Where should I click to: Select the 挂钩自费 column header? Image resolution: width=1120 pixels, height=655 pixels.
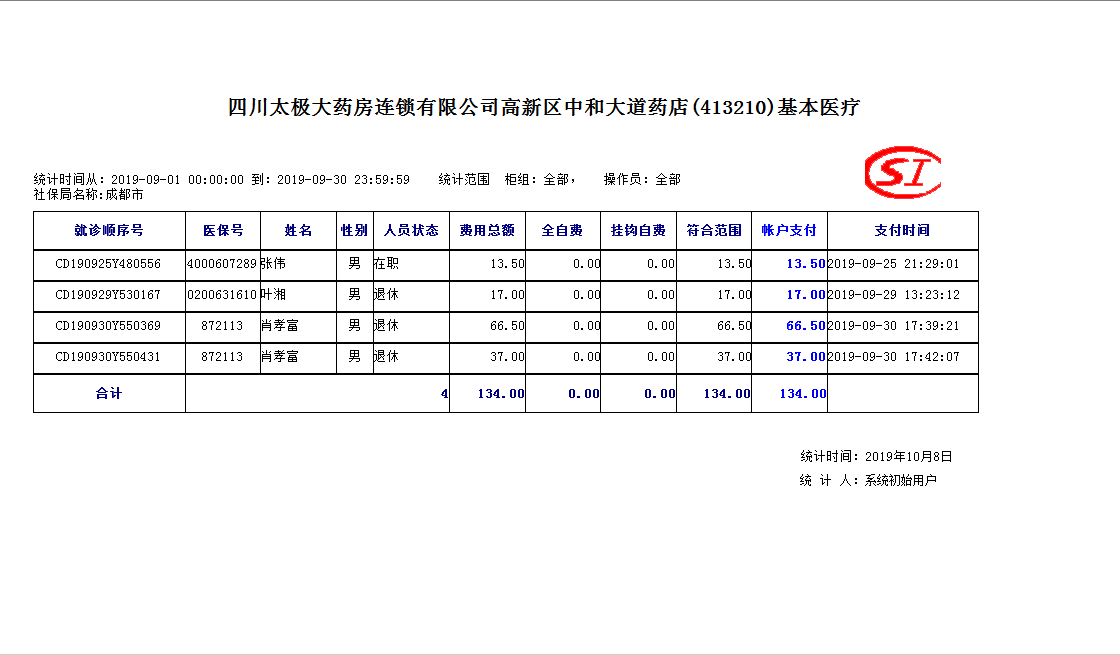click(x=639, y=231)
